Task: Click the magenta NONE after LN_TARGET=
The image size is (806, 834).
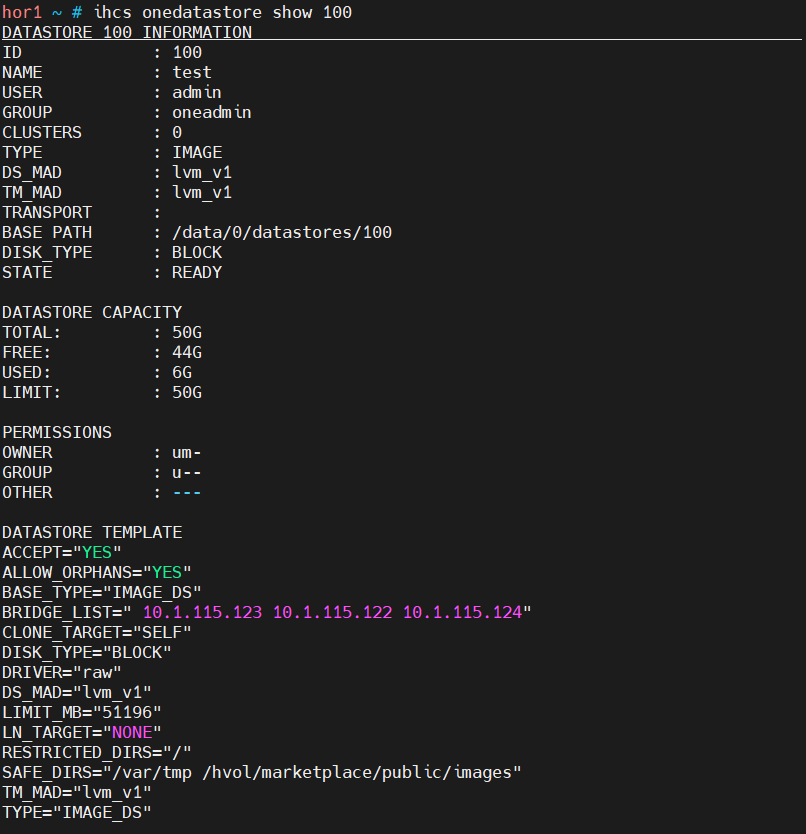Action: tap(132, 732)
